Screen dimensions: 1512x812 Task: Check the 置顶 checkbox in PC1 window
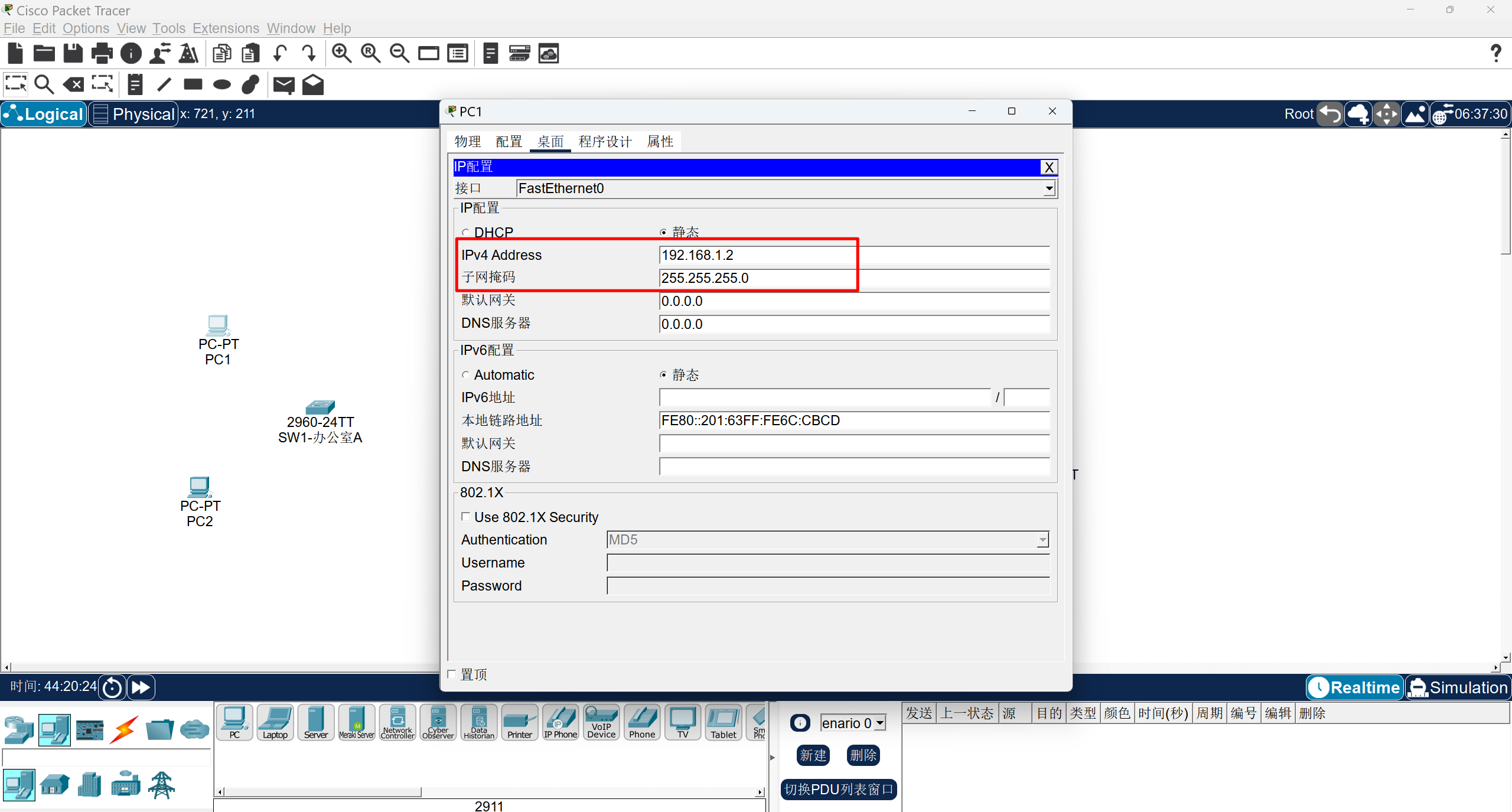click(x=452, y=674)
